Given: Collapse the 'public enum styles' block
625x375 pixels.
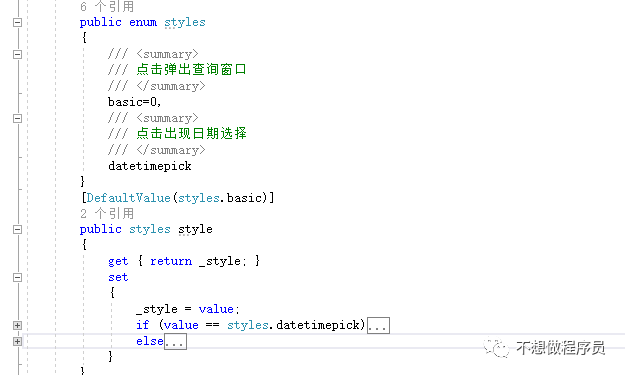Looking at the screenshot, I should 17,22.
